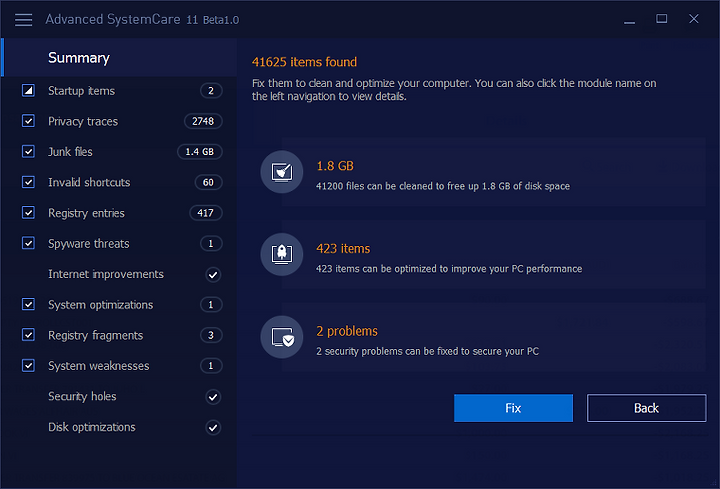Open Junk files module details
The height and width of the screenshot is (489, 720).
[x=70, y=152]
